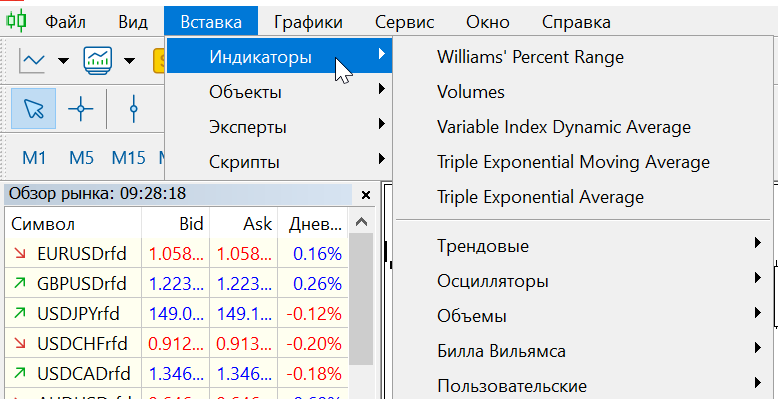
Task: Click the red down arrow for EURUSDrfd
Action: 20,254
